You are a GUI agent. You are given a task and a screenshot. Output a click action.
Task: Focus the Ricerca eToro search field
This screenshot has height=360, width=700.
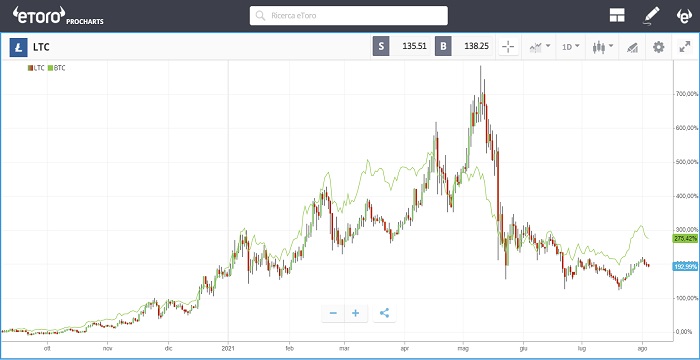click(349, 16)
